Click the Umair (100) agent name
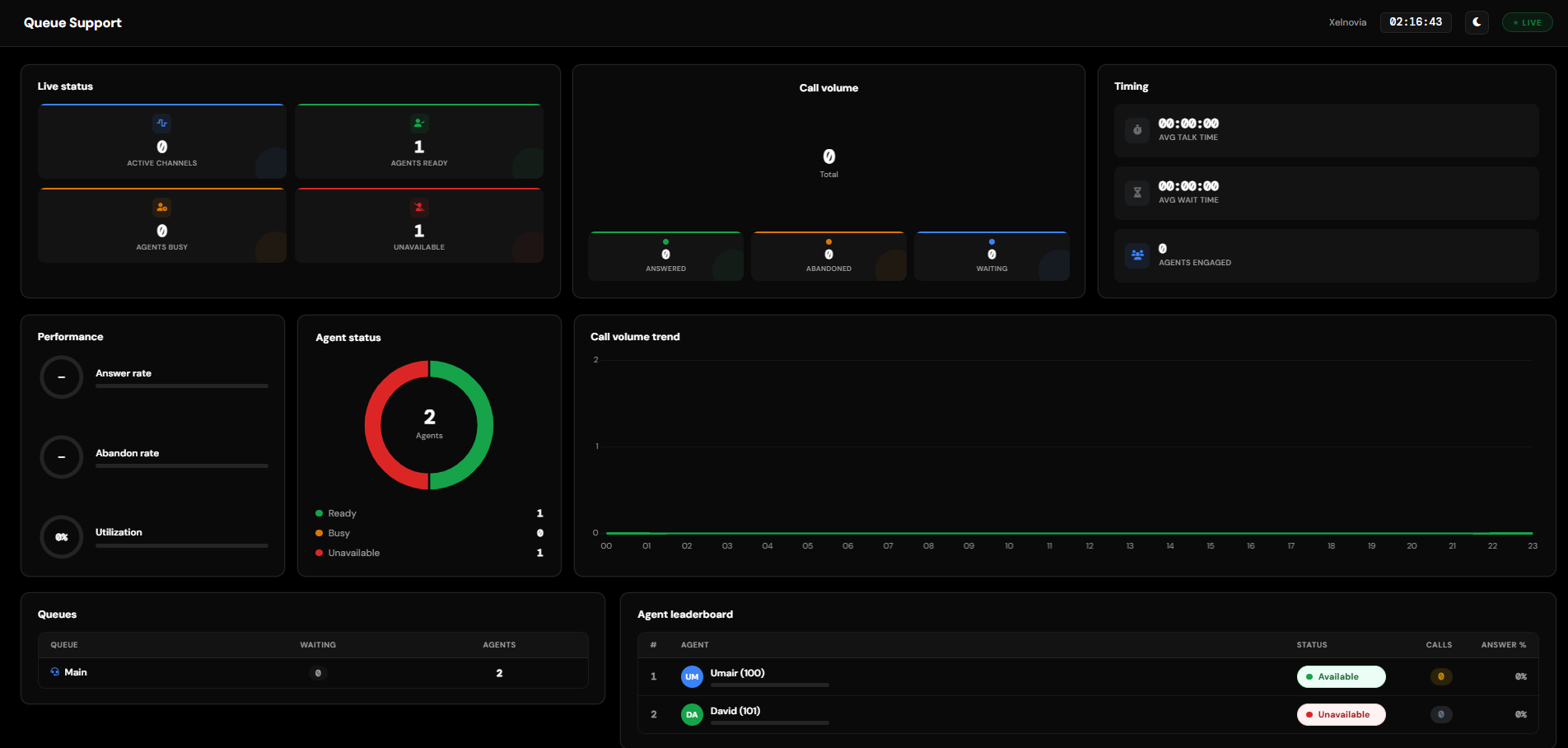Viewport: 1568px width, 748px height. [738, 673]
